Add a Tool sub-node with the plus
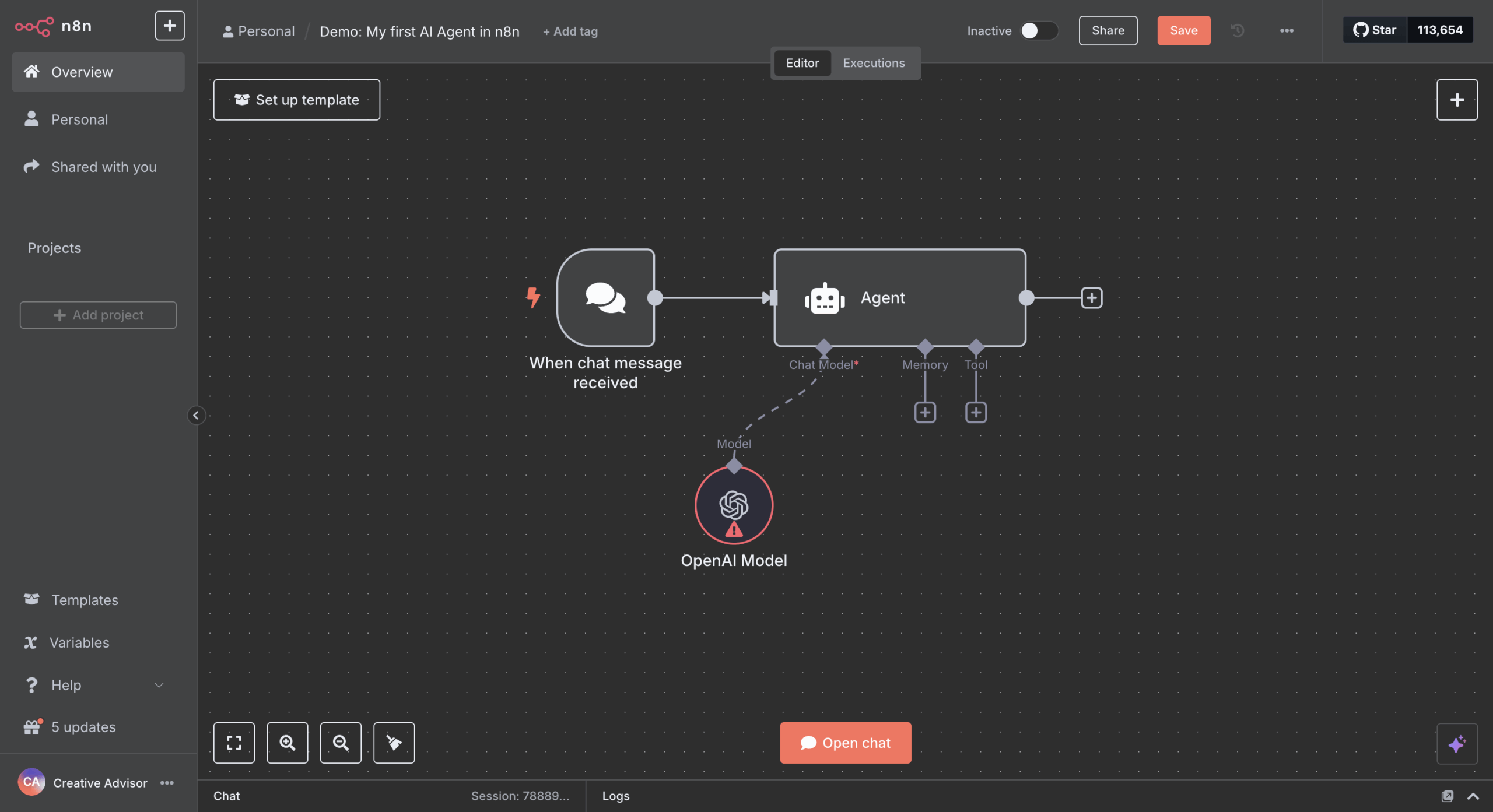This screenshot has width=1493, height=812. tap(976, 413)
